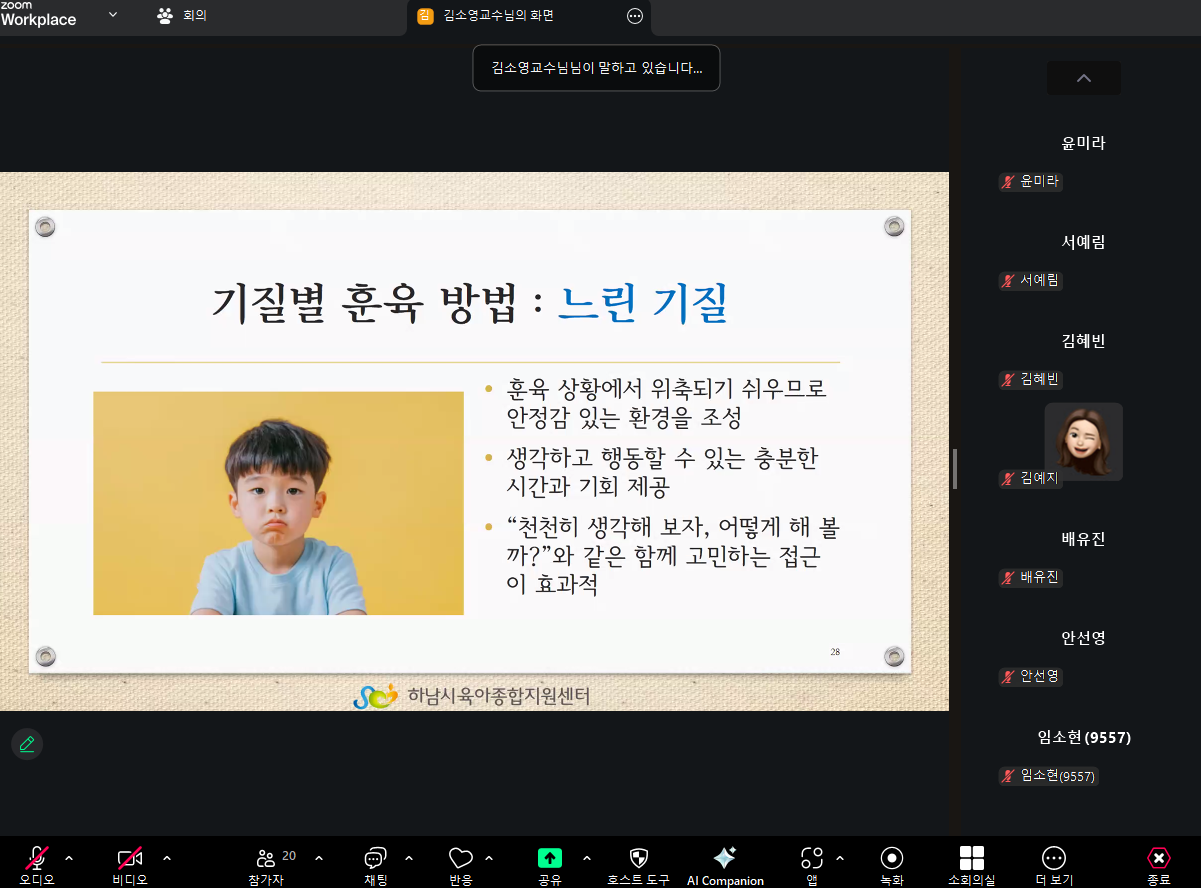The width and height of the screenshot is (1201, 888).
Task: Unmute microphone with 오디오 toggle
Action: coord(37,859)
